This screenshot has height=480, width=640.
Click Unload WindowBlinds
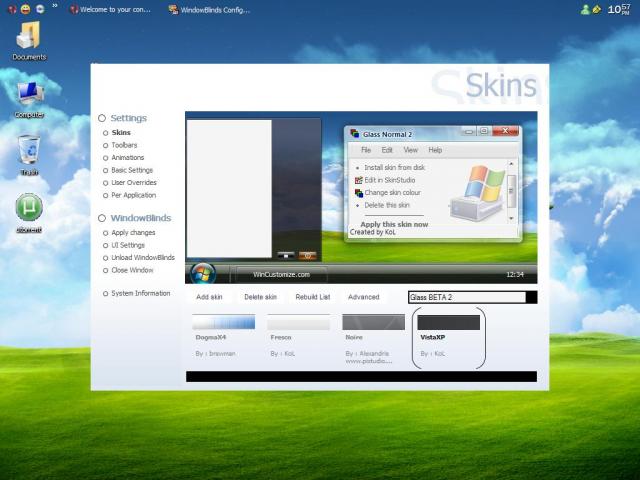tap(143, 258)
